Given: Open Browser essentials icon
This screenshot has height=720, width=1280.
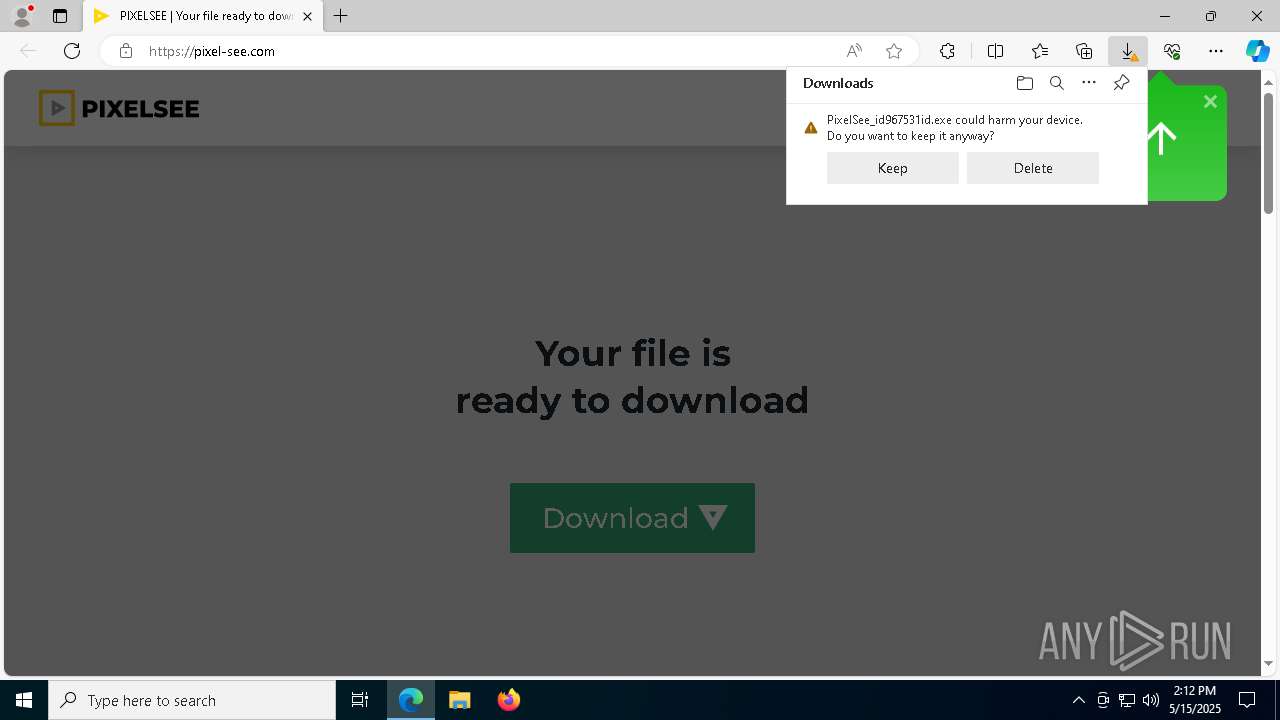Looking at the screenshot, I should [1172, 51].
